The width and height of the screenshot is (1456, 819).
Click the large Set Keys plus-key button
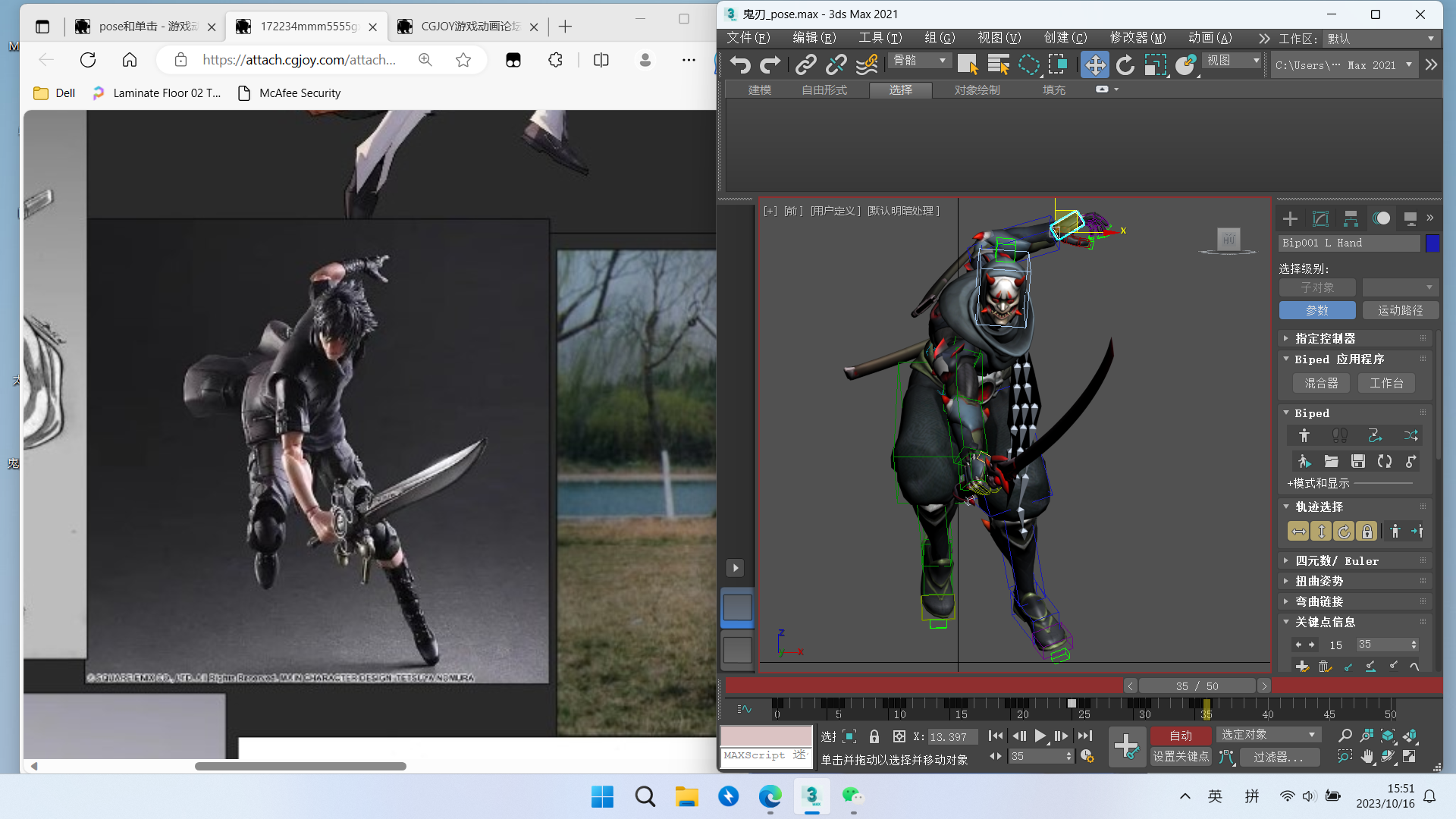pos(1127,746)
